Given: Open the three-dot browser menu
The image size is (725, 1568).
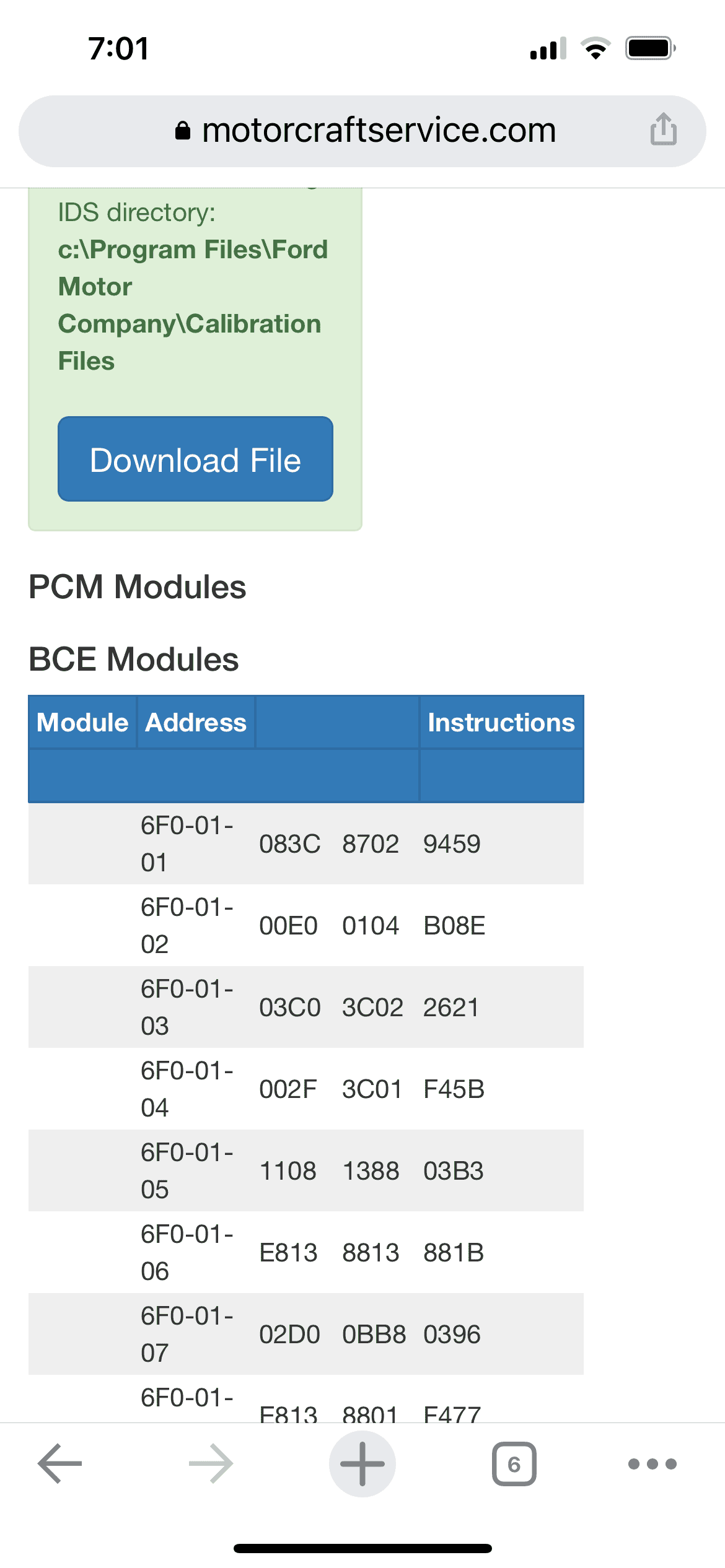Looking at the screenshot, I should tap(652, 1464).
